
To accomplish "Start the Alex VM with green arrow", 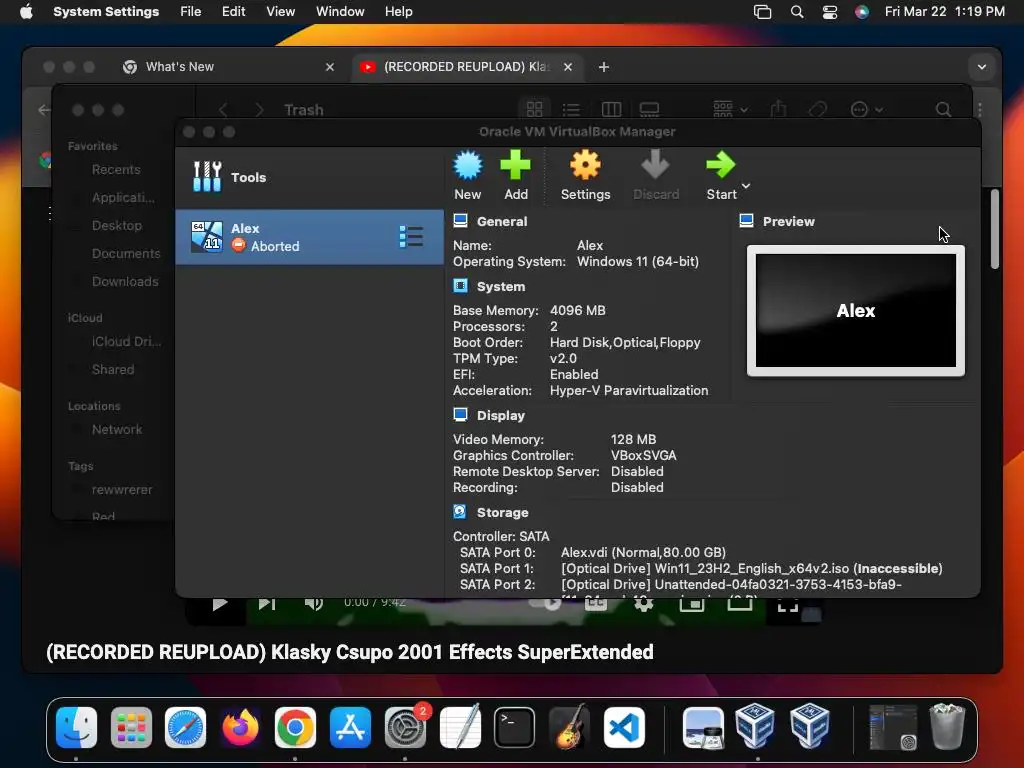I will point(720,176).
